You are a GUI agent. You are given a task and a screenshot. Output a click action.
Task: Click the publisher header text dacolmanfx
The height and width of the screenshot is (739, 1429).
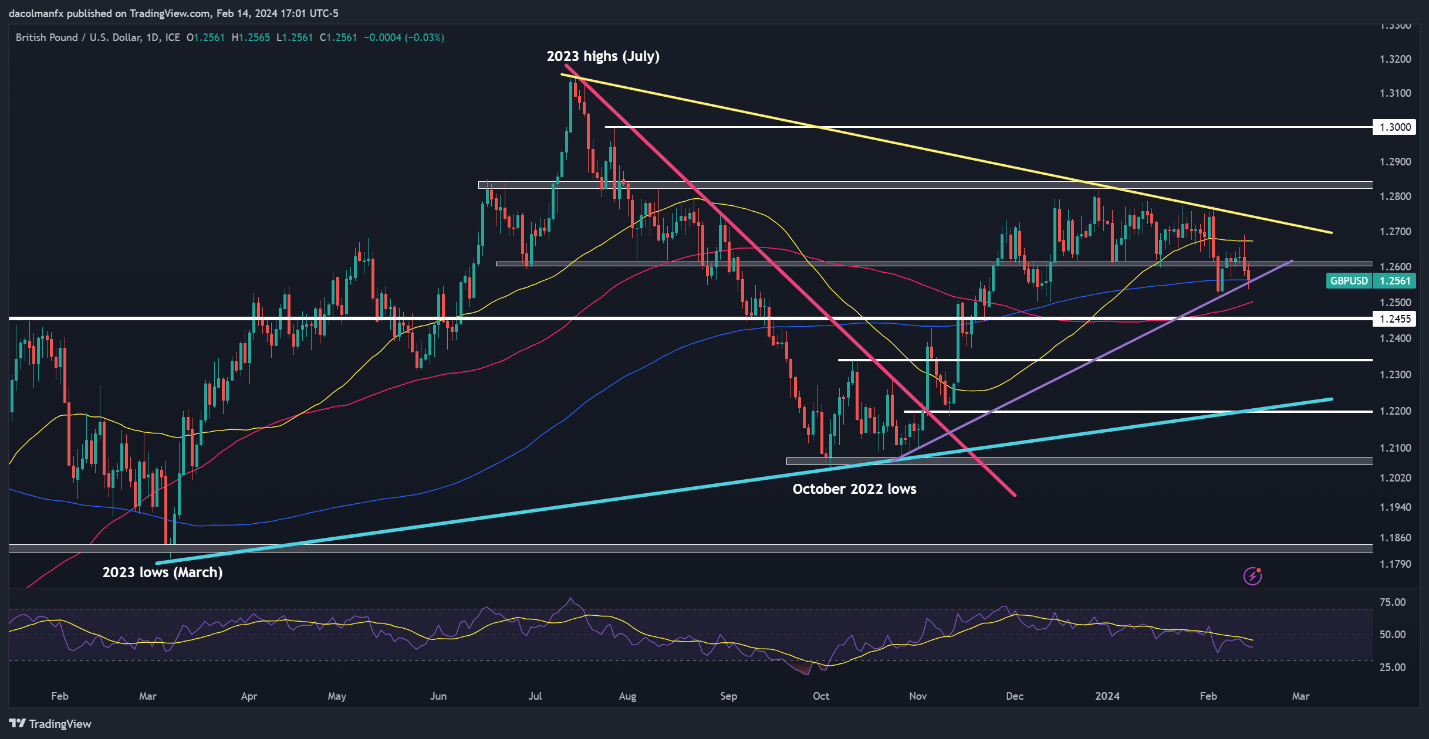coord(39,15)
